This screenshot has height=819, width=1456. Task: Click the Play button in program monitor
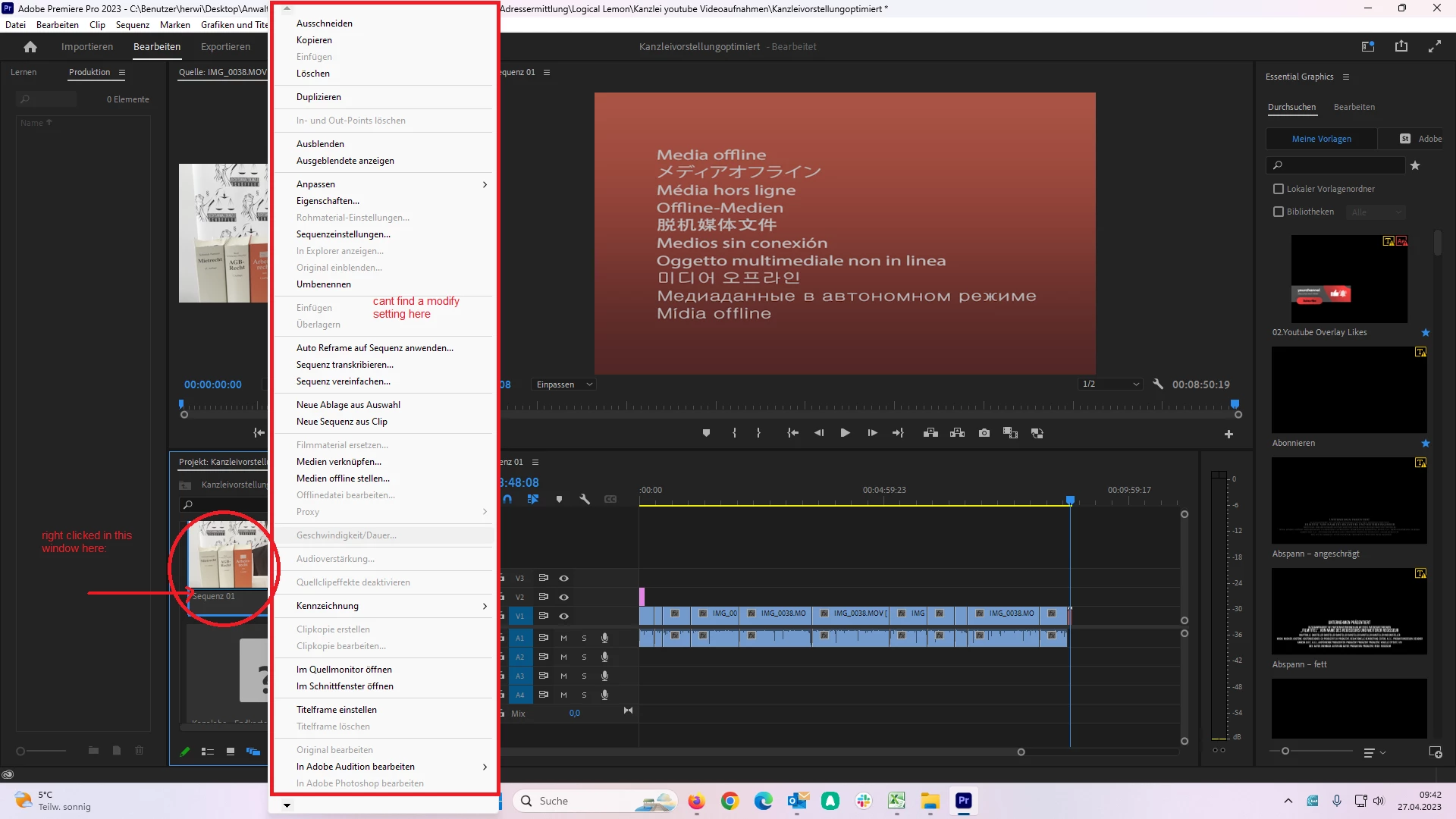(845, 433)
